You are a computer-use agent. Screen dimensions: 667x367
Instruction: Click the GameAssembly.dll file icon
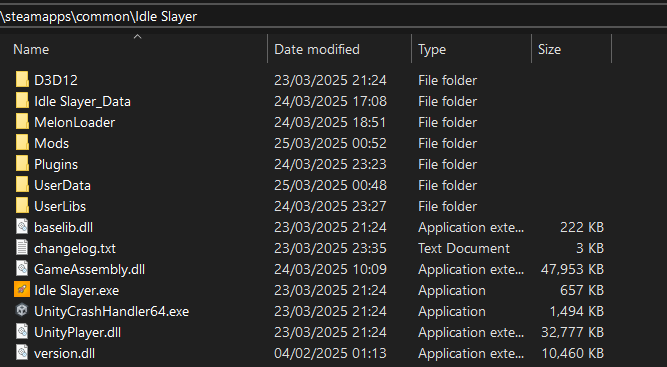tap(22, 269)
